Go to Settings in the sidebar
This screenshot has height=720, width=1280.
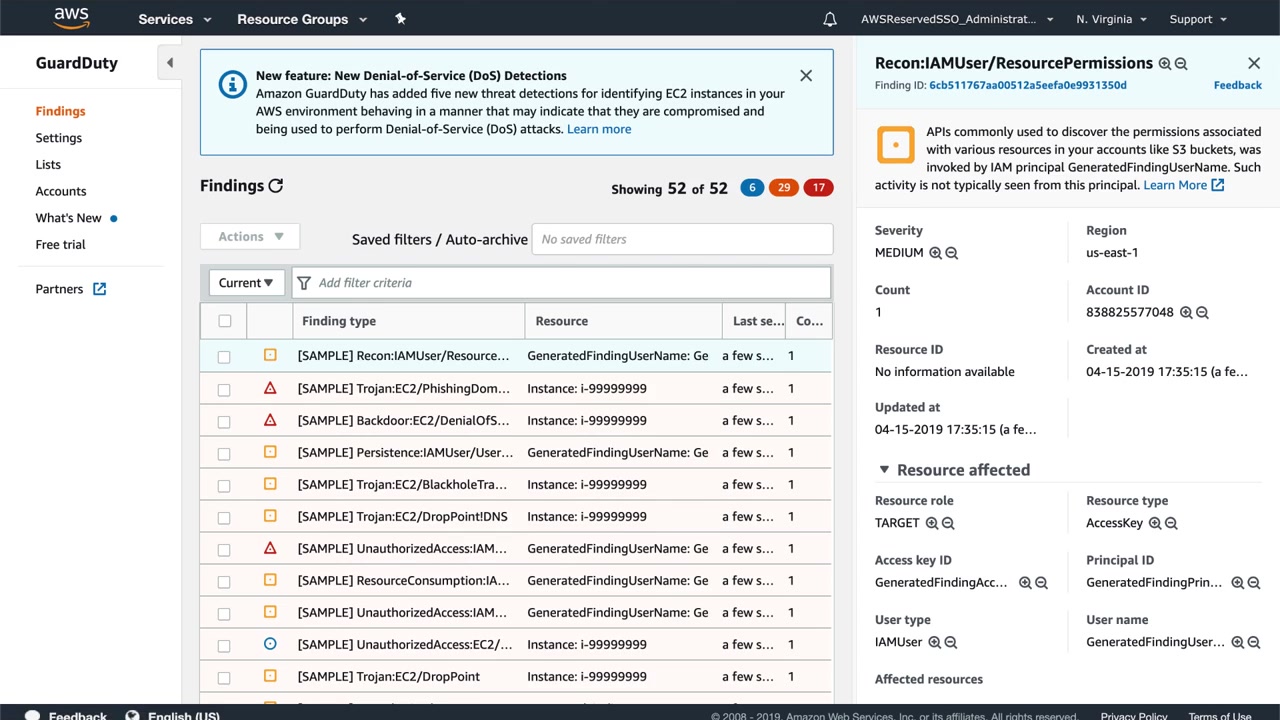point(59,138)
